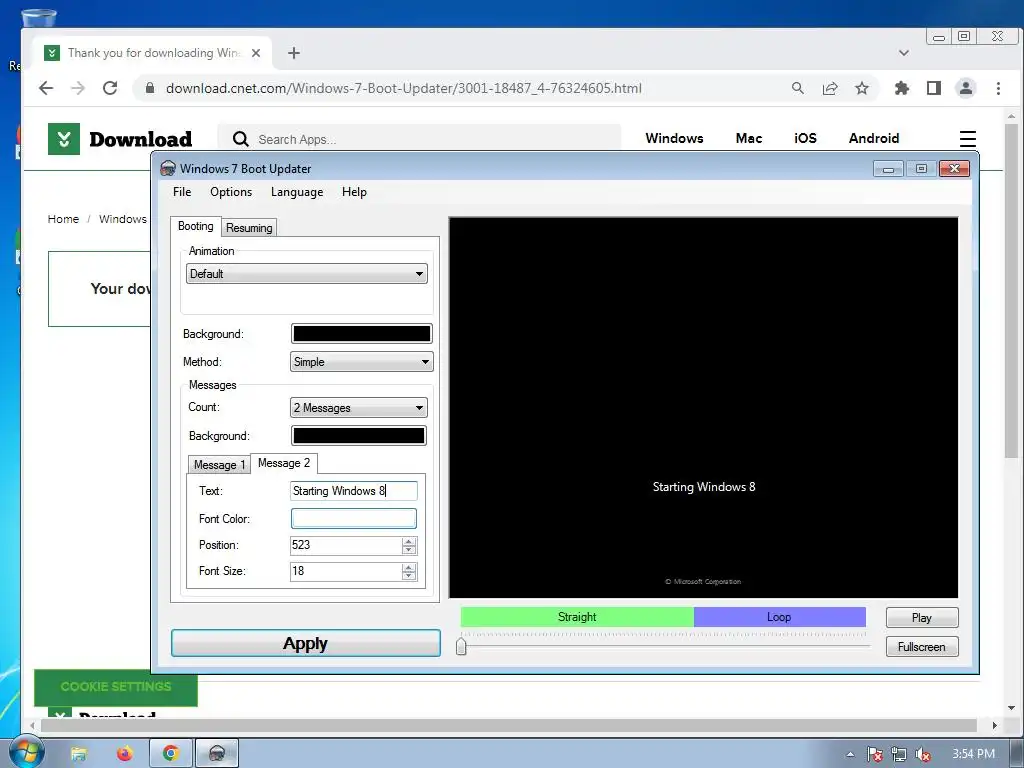Open the iOS link in CNET nav
The height and width of the screenshot is (768, 1024).
[805, 138]
